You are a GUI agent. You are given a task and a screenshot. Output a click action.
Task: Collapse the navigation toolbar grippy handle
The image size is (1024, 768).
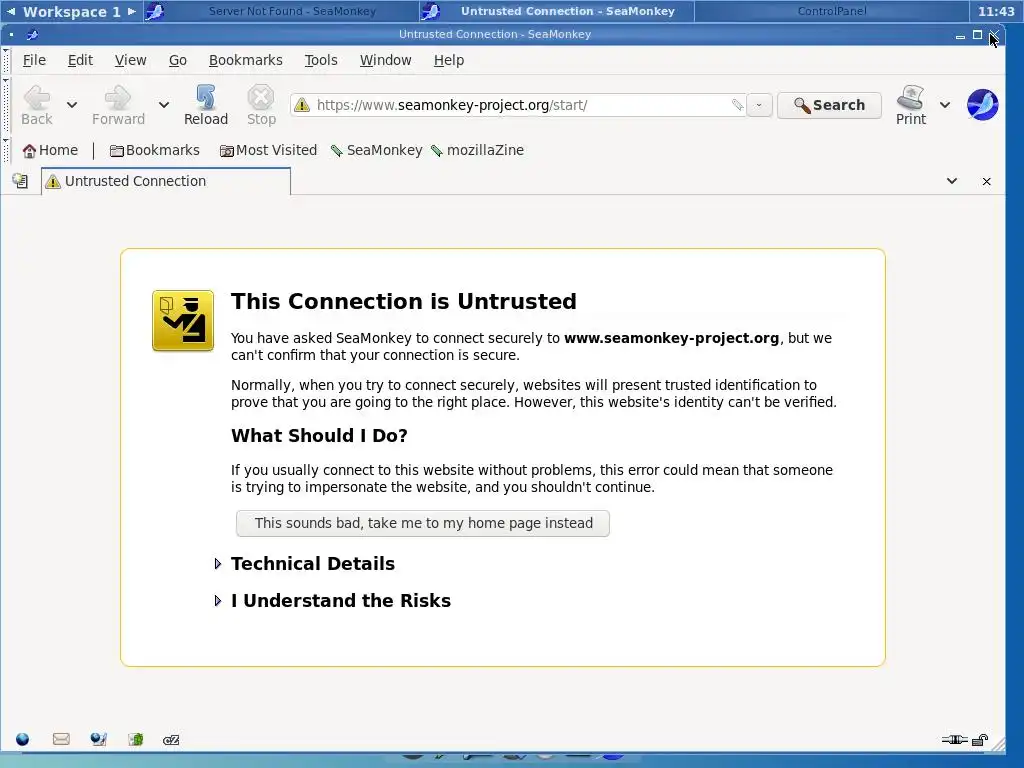(6, 104)
